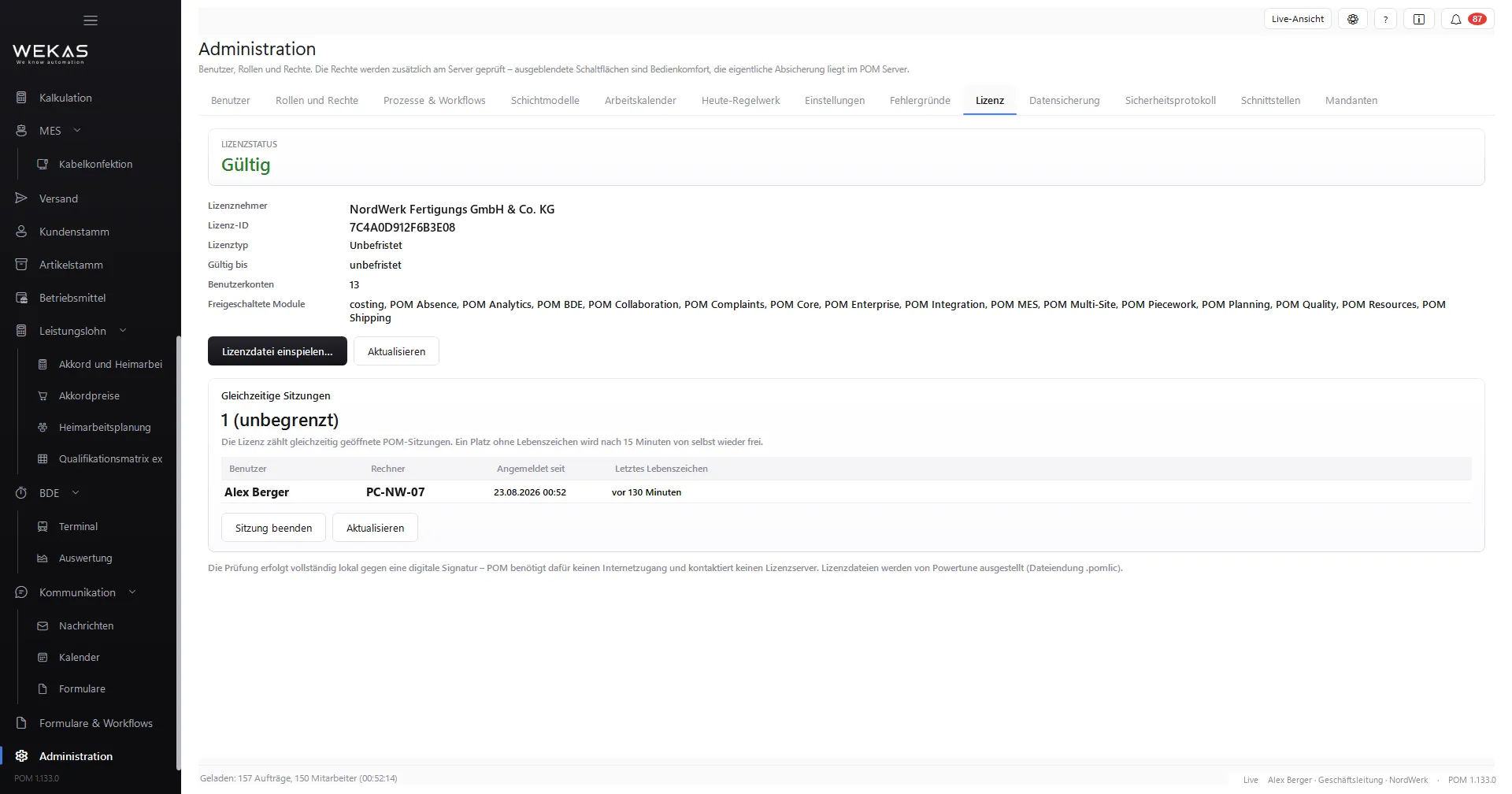Click the Angemeldet seit column header

(x=531, y=469)
